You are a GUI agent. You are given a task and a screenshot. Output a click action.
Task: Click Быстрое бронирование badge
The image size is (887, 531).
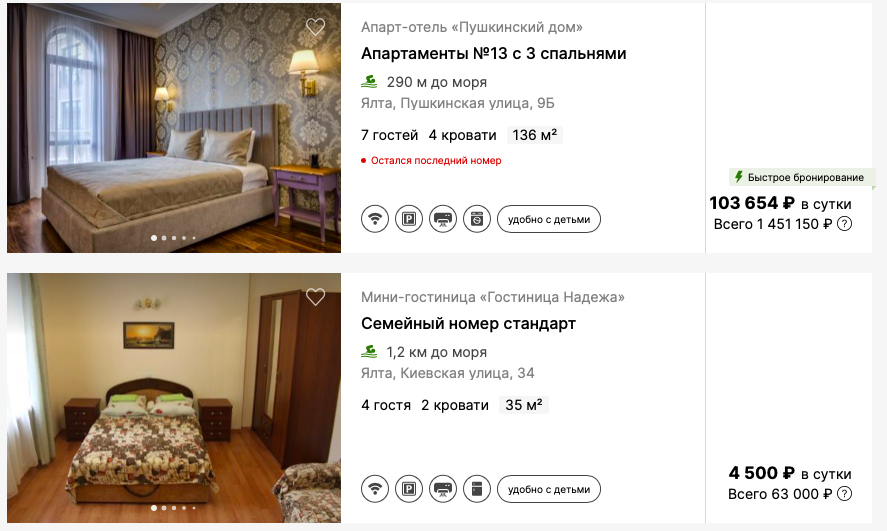[x=802, y=178]
